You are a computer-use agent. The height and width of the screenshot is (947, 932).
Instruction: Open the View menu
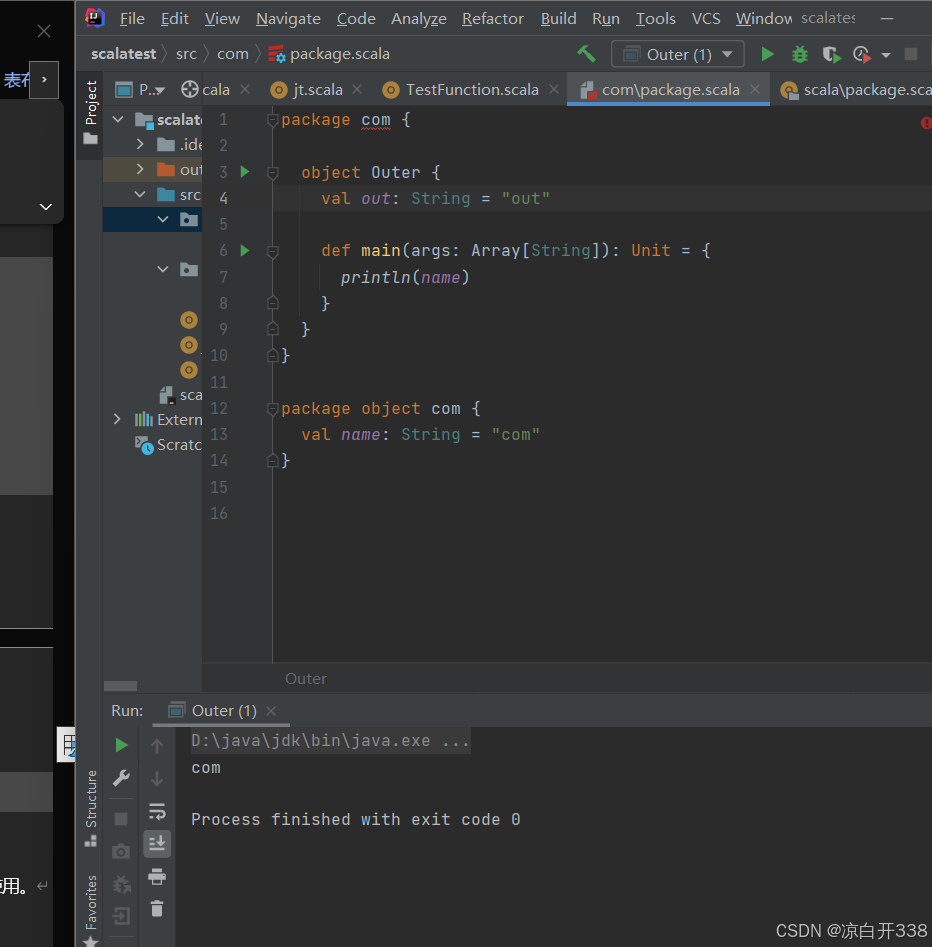coord(222,19)
